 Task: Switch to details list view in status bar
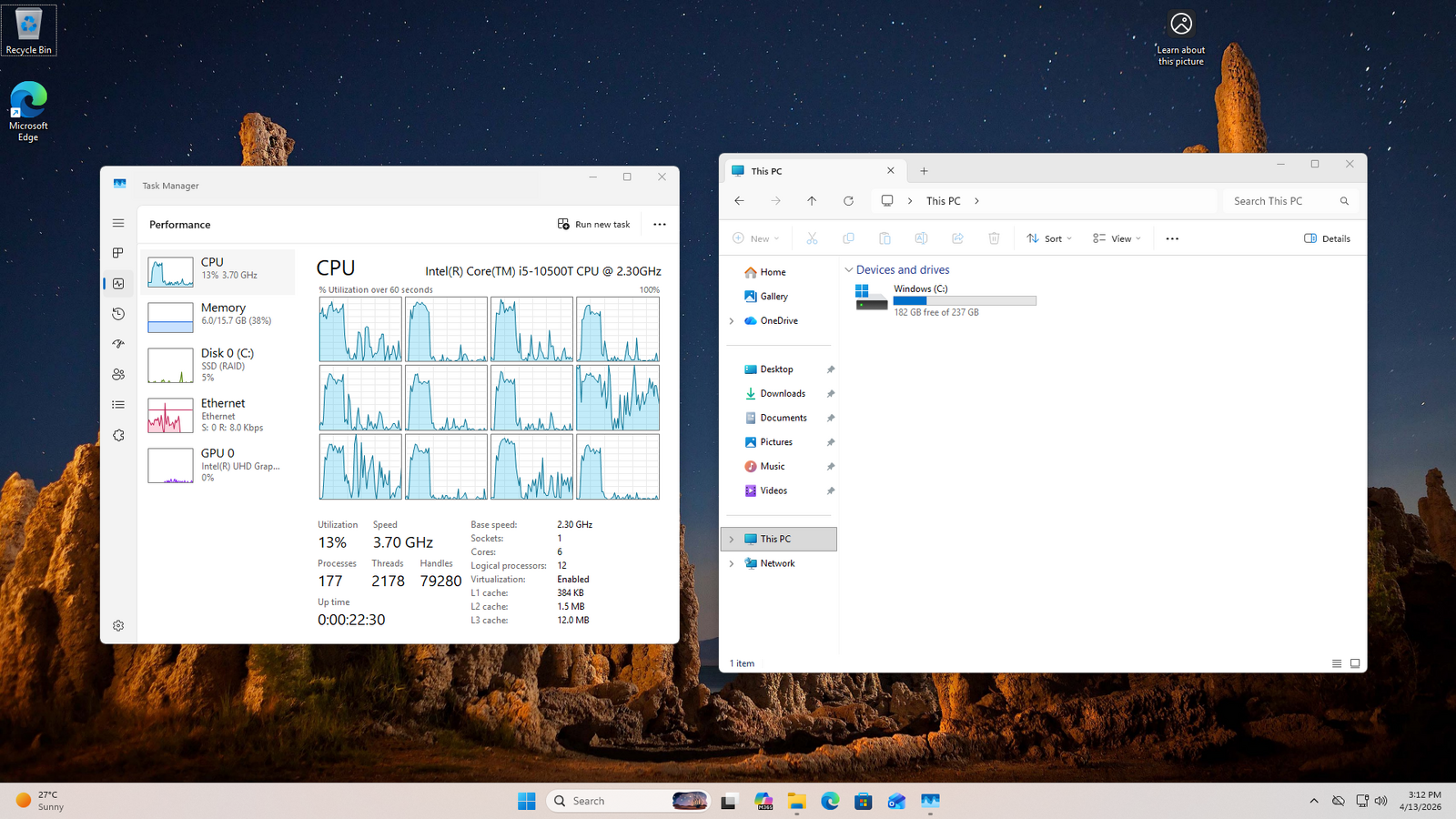point(1337,663)
